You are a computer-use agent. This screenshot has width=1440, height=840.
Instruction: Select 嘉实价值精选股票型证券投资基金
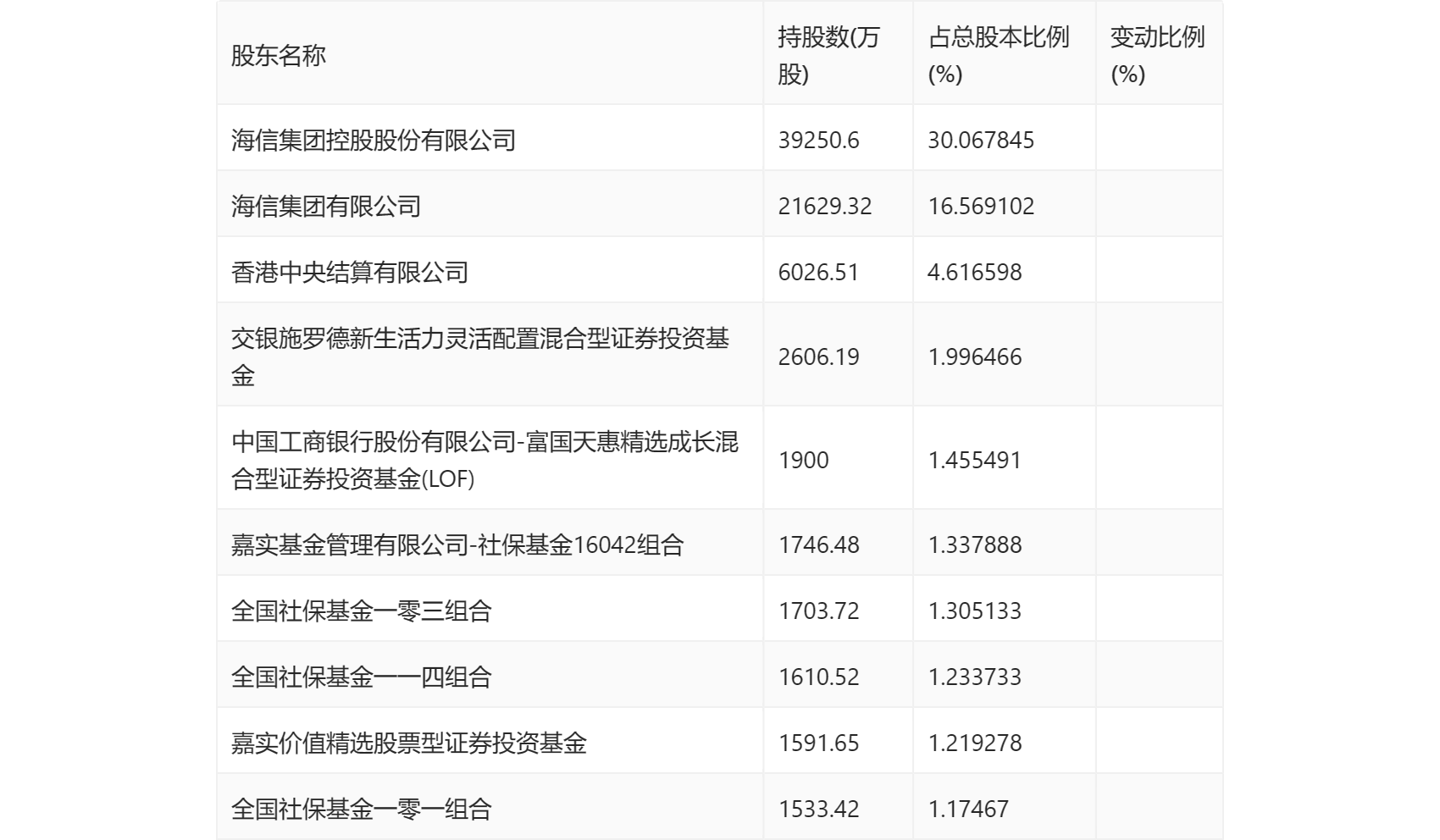[x=409, y=743]
